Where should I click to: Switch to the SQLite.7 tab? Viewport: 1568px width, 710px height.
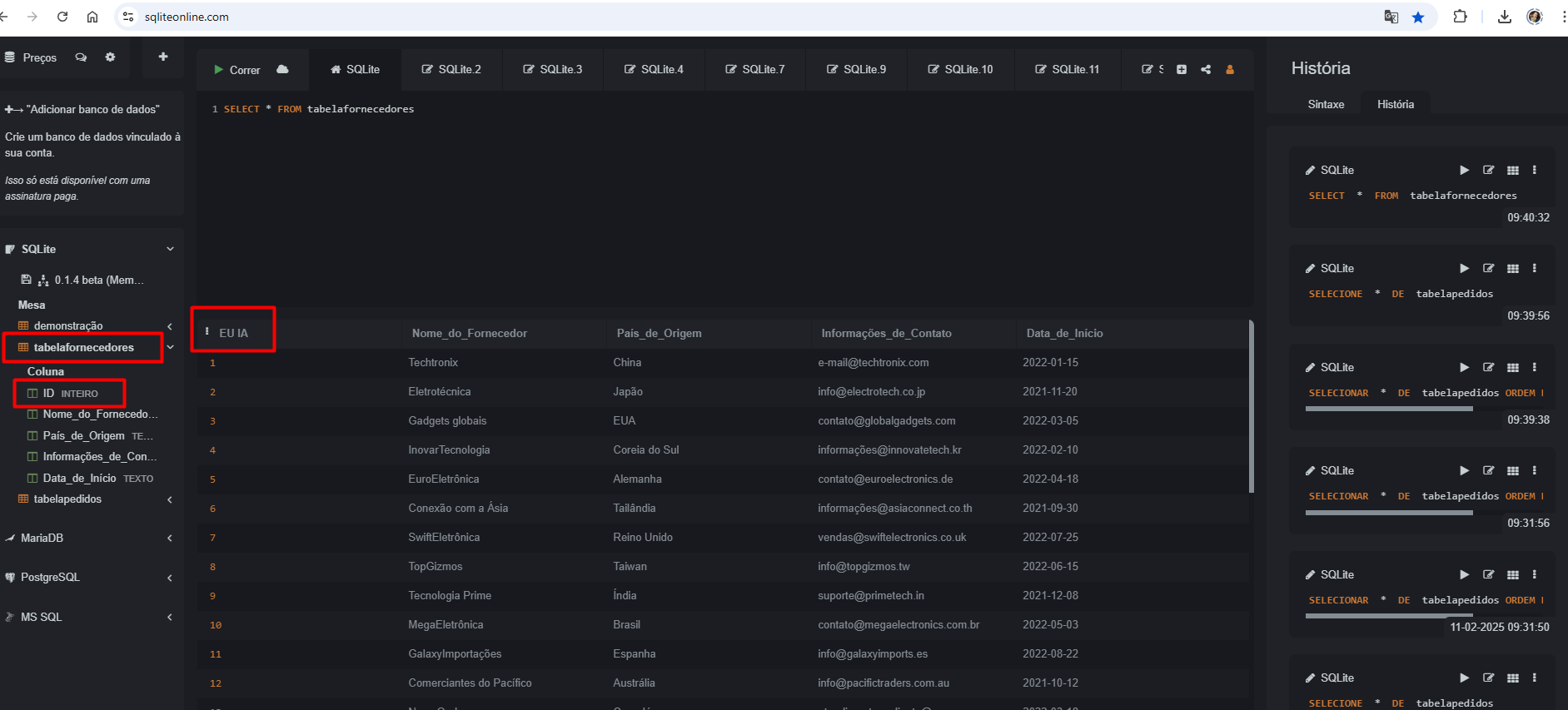click(755, 69)
